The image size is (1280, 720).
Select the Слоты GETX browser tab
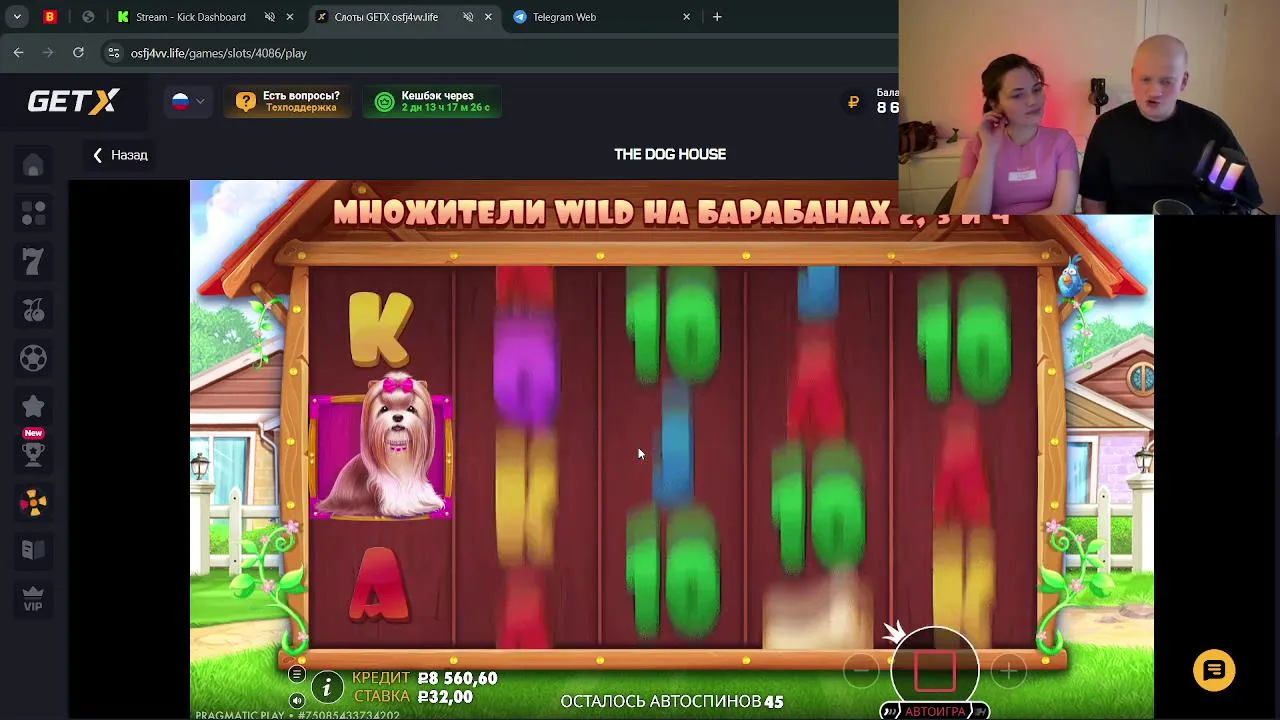tap(385, 17)
